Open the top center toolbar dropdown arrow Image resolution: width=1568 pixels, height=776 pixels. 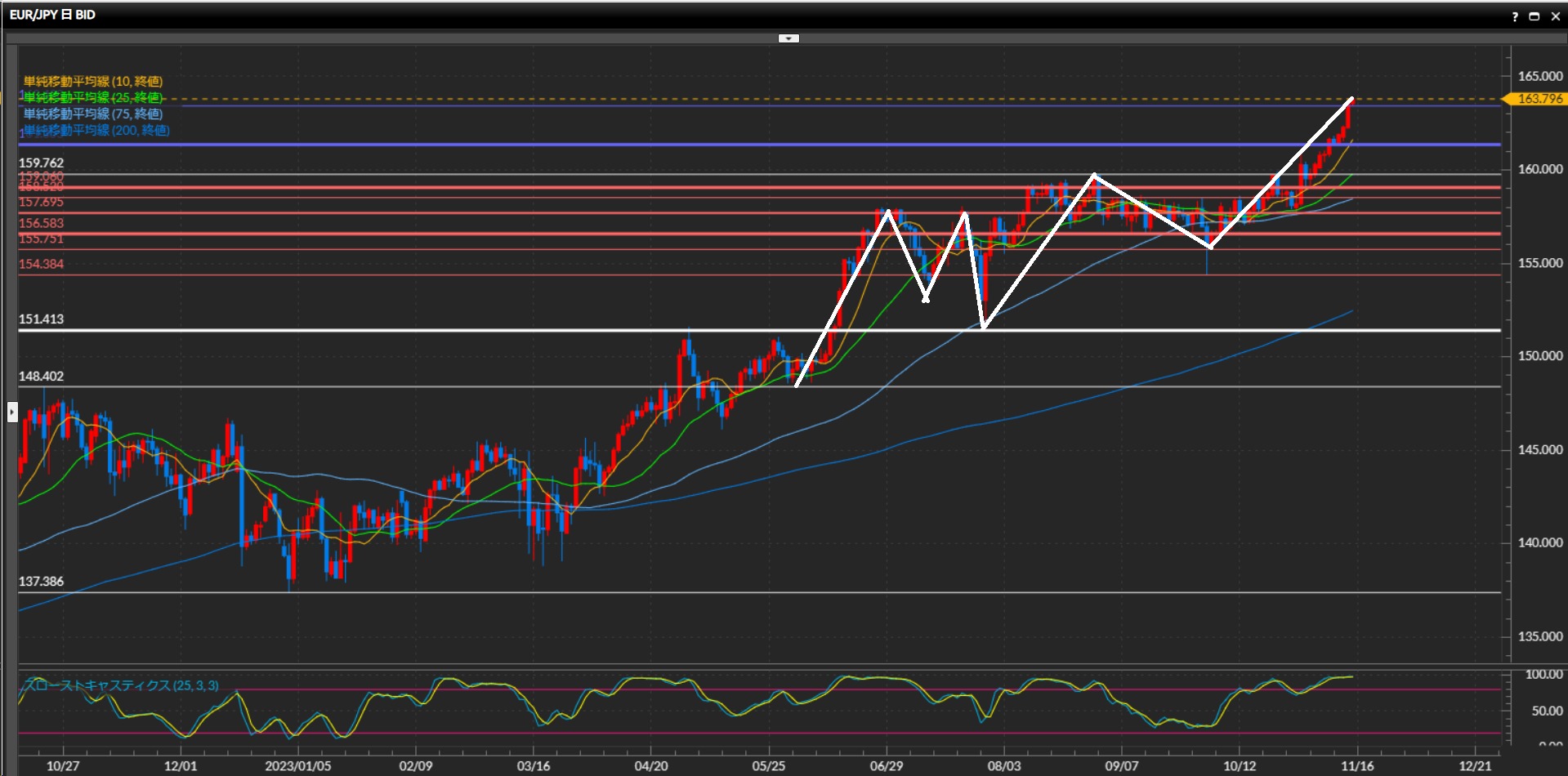pyautogui.click(x=788, y=38)
